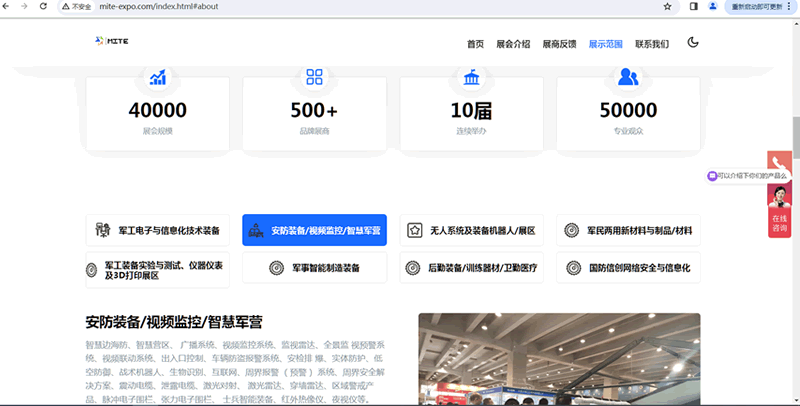
Task: Reload the page with the browser refresh icon
Action: (49, 6)
